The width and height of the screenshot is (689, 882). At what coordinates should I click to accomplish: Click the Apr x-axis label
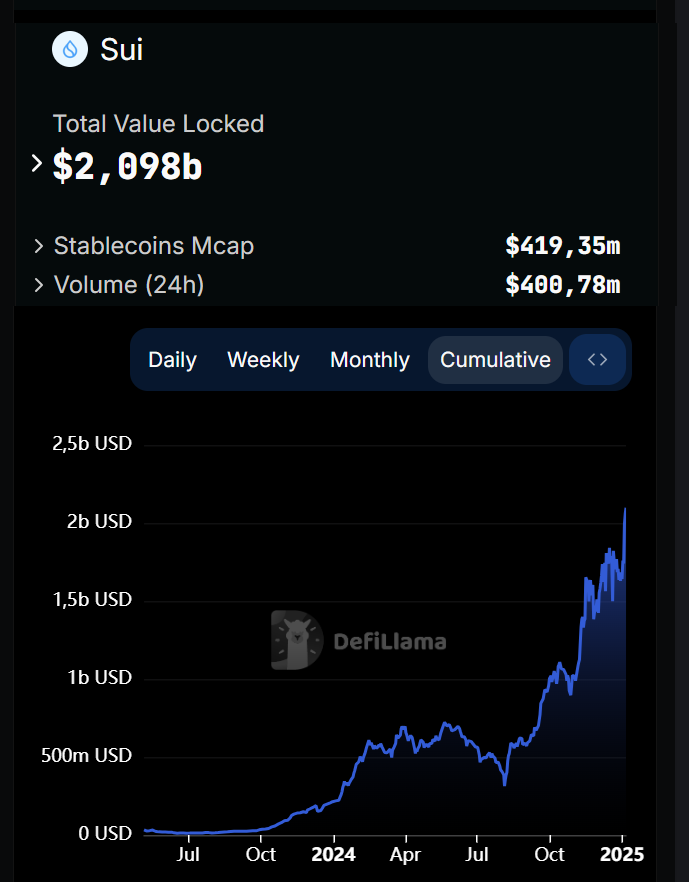click(406, 854)
